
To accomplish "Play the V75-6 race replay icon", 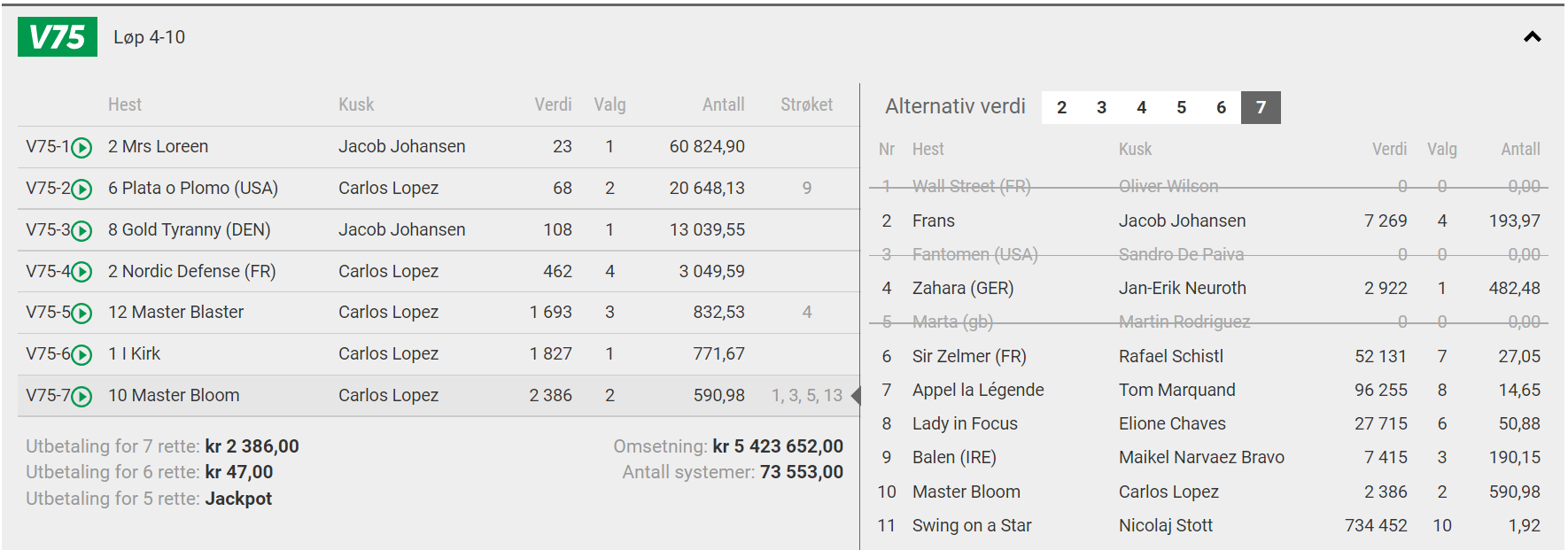I will coord(82,355).
